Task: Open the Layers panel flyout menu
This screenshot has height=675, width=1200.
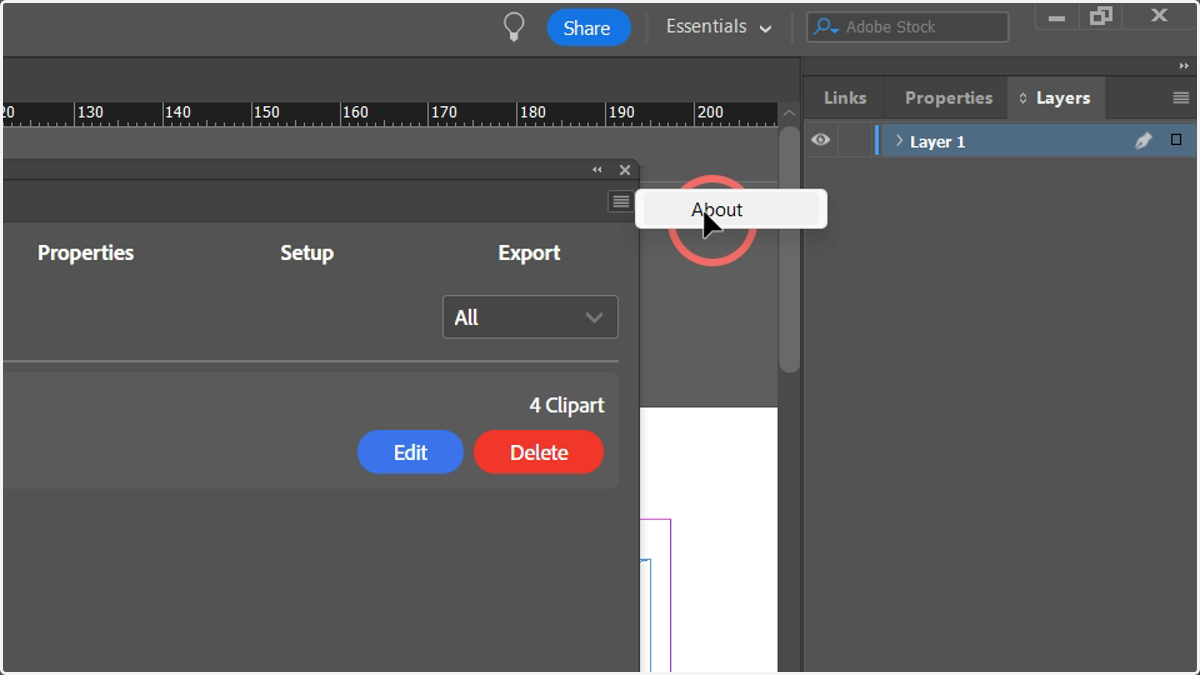Action: (x=1181, y=98)
